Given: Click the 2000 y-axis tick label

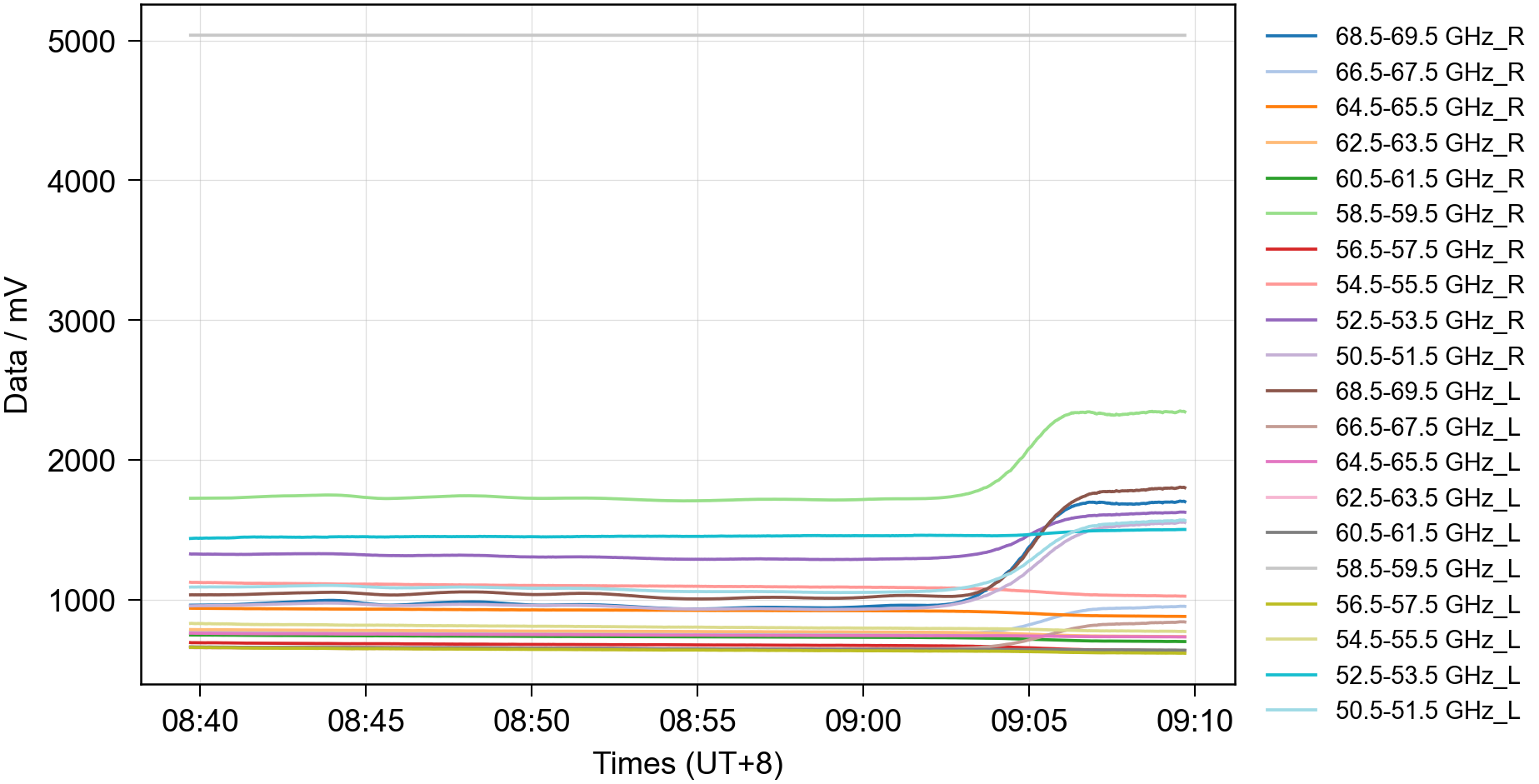Looking at the screenshot, I should pos(82,461).
